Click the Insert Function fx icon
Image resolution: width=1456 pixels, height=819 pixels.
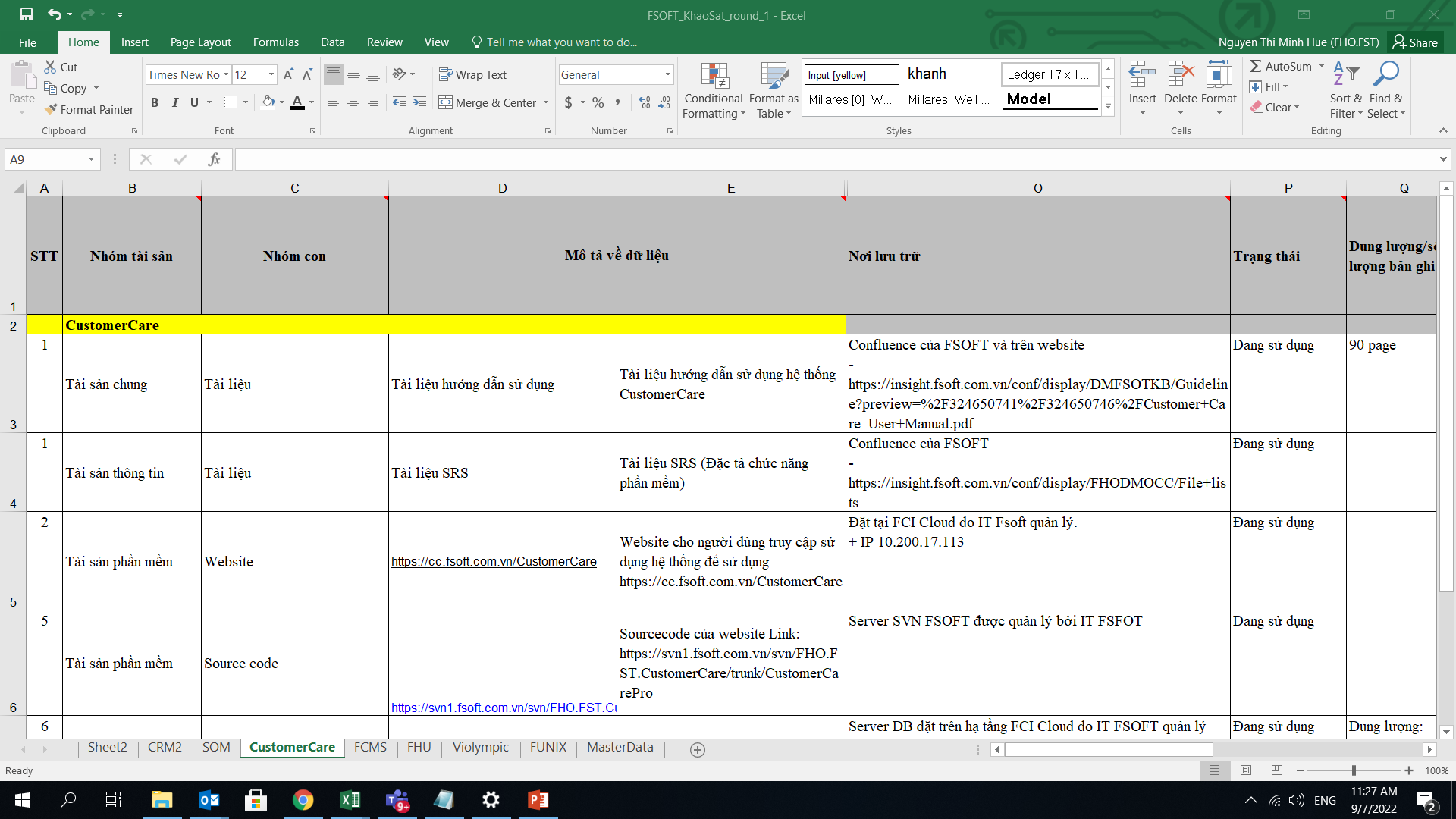[x=214, y=159]
